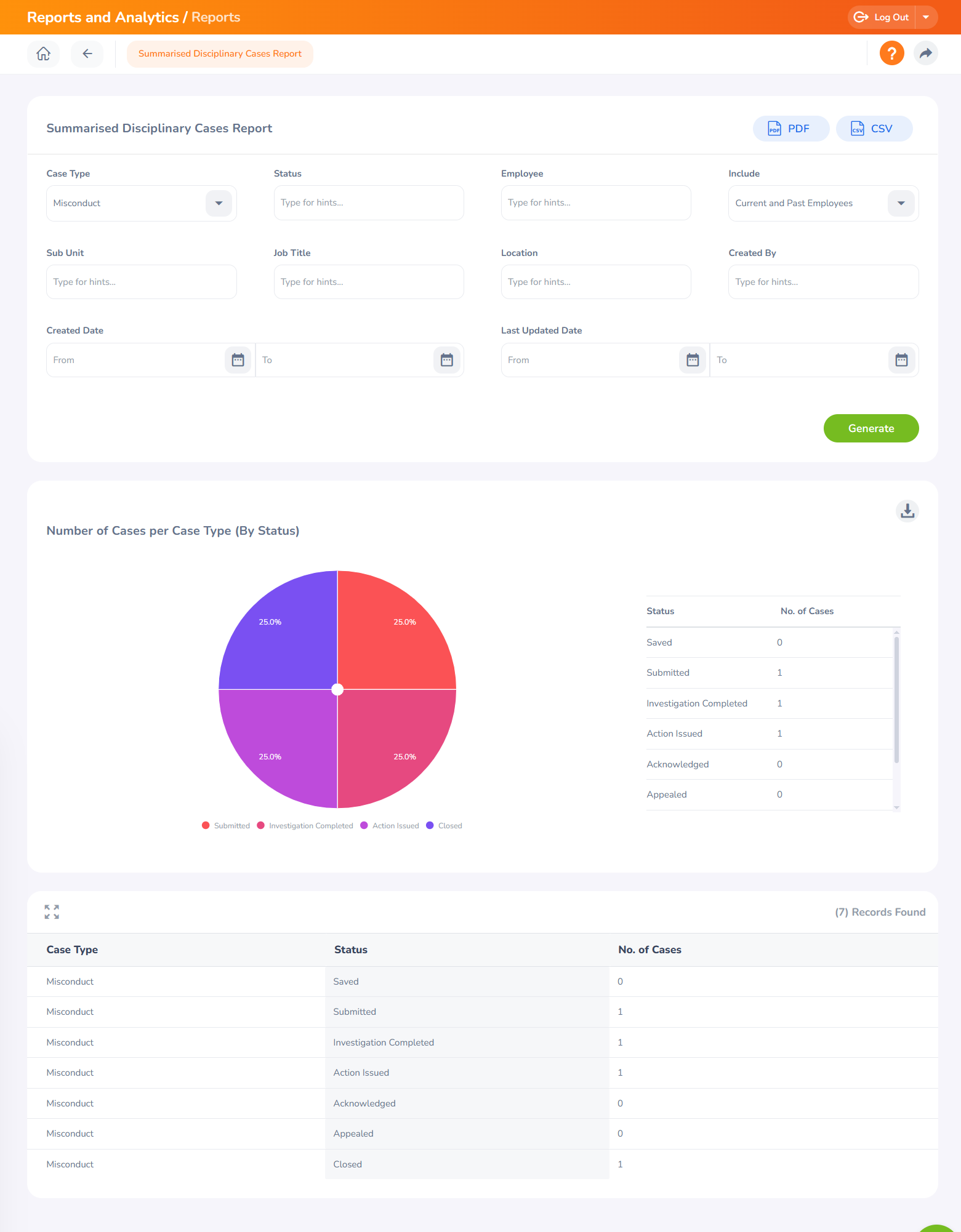This screenshot has height=1232, width=961.
Task: Toggle Submitted series in chart legend
Action: 226,826
